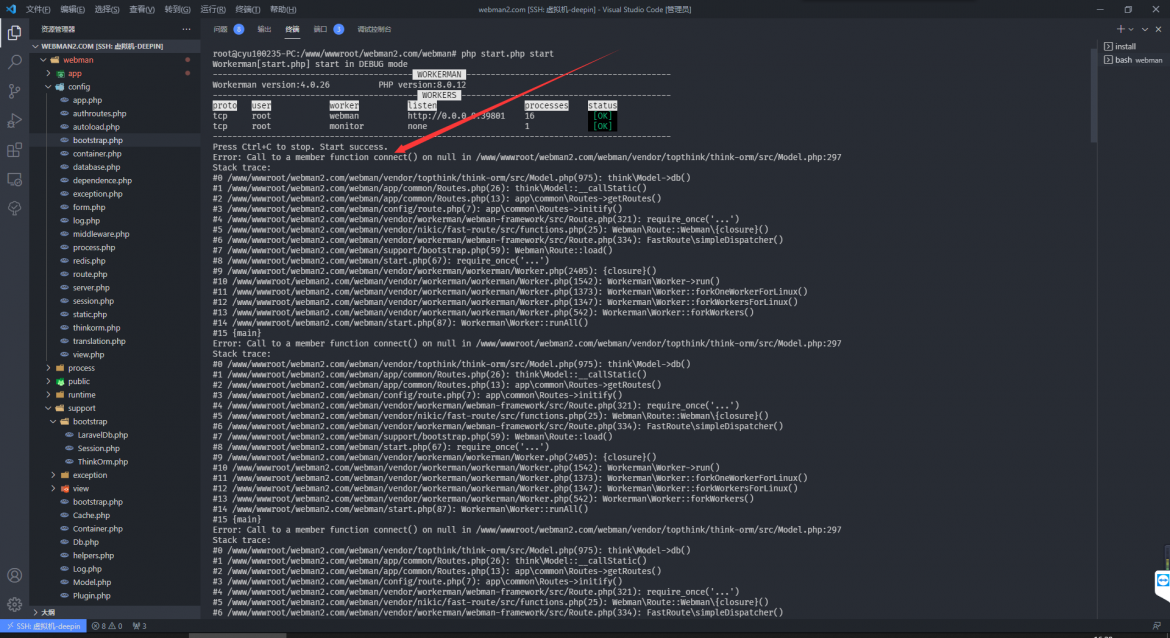The image size is (1170, 638).
Task: Open the 转到(G) menu
Action: (x=178, y=10)
